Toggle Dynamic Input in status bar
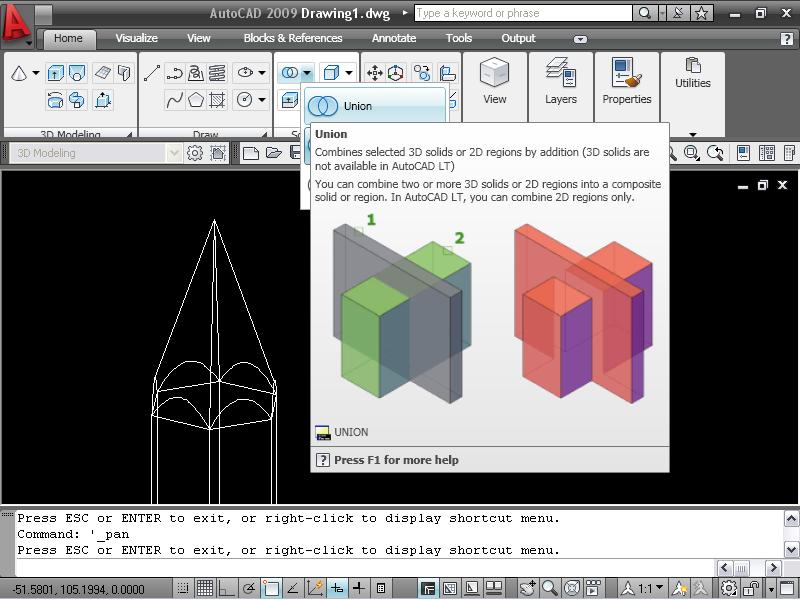800x600 pixels. (337, 588)
